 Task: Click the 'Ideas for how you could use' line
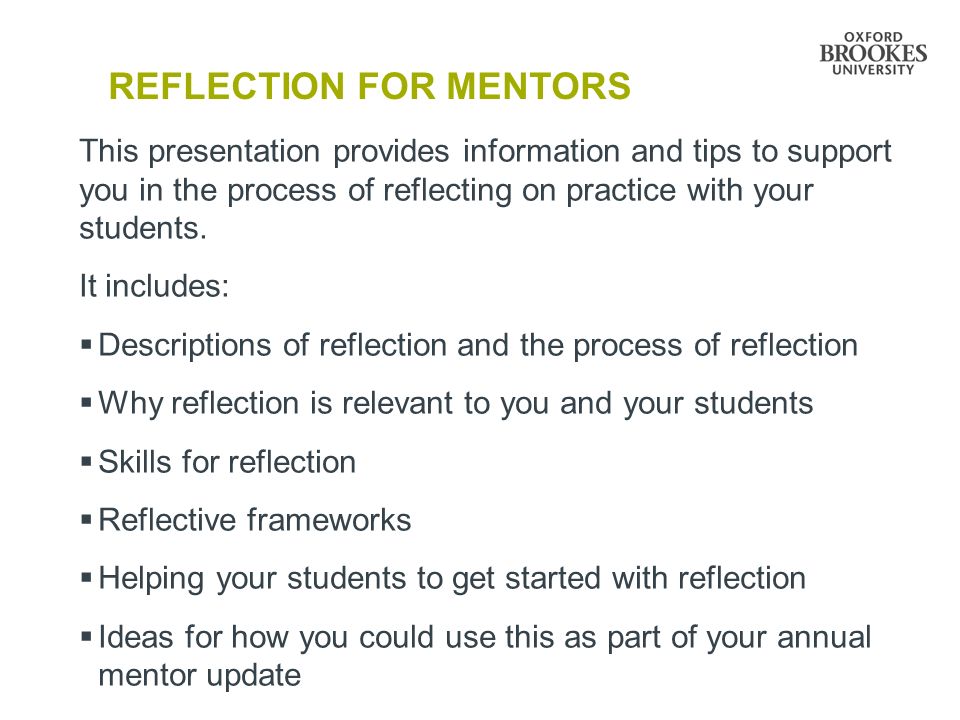tap(485, 637)
